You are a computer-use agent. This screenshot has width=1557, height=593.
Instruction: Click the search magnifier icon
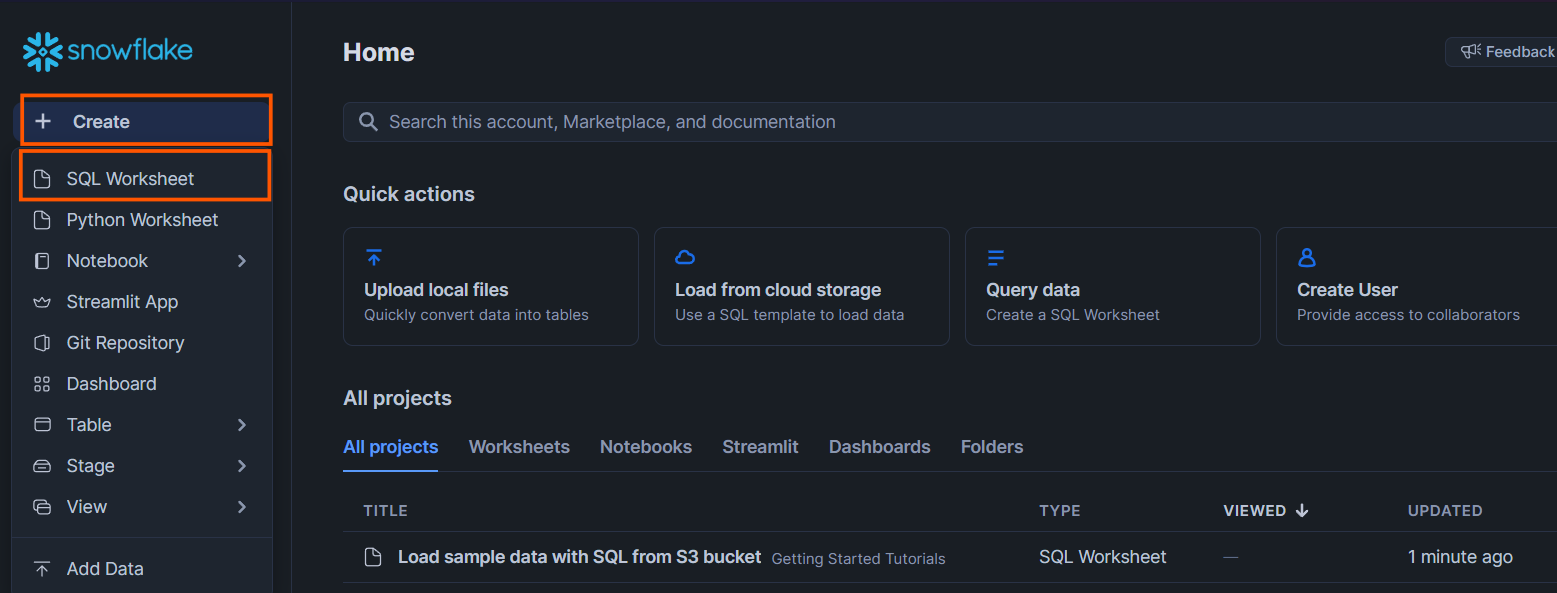pyautogui.click(x=368, y=122)
